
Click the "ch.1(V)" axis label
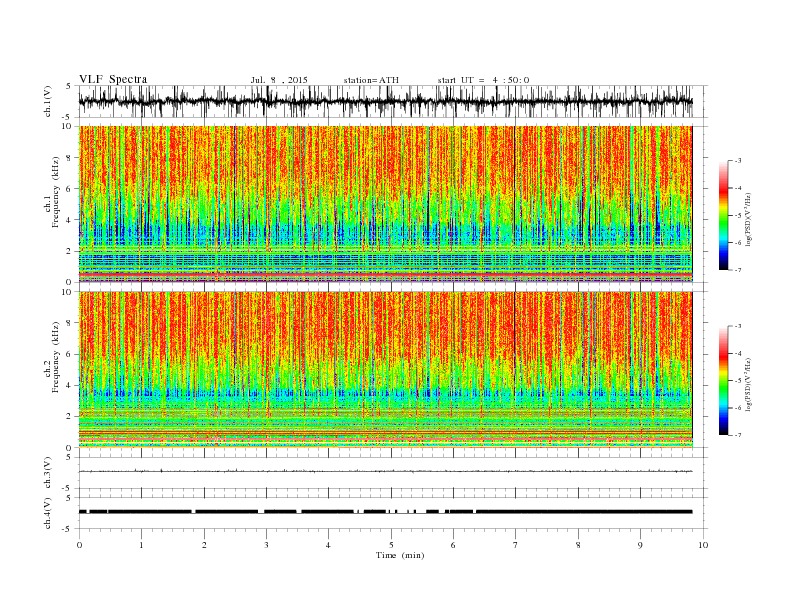tap(48, 101)
